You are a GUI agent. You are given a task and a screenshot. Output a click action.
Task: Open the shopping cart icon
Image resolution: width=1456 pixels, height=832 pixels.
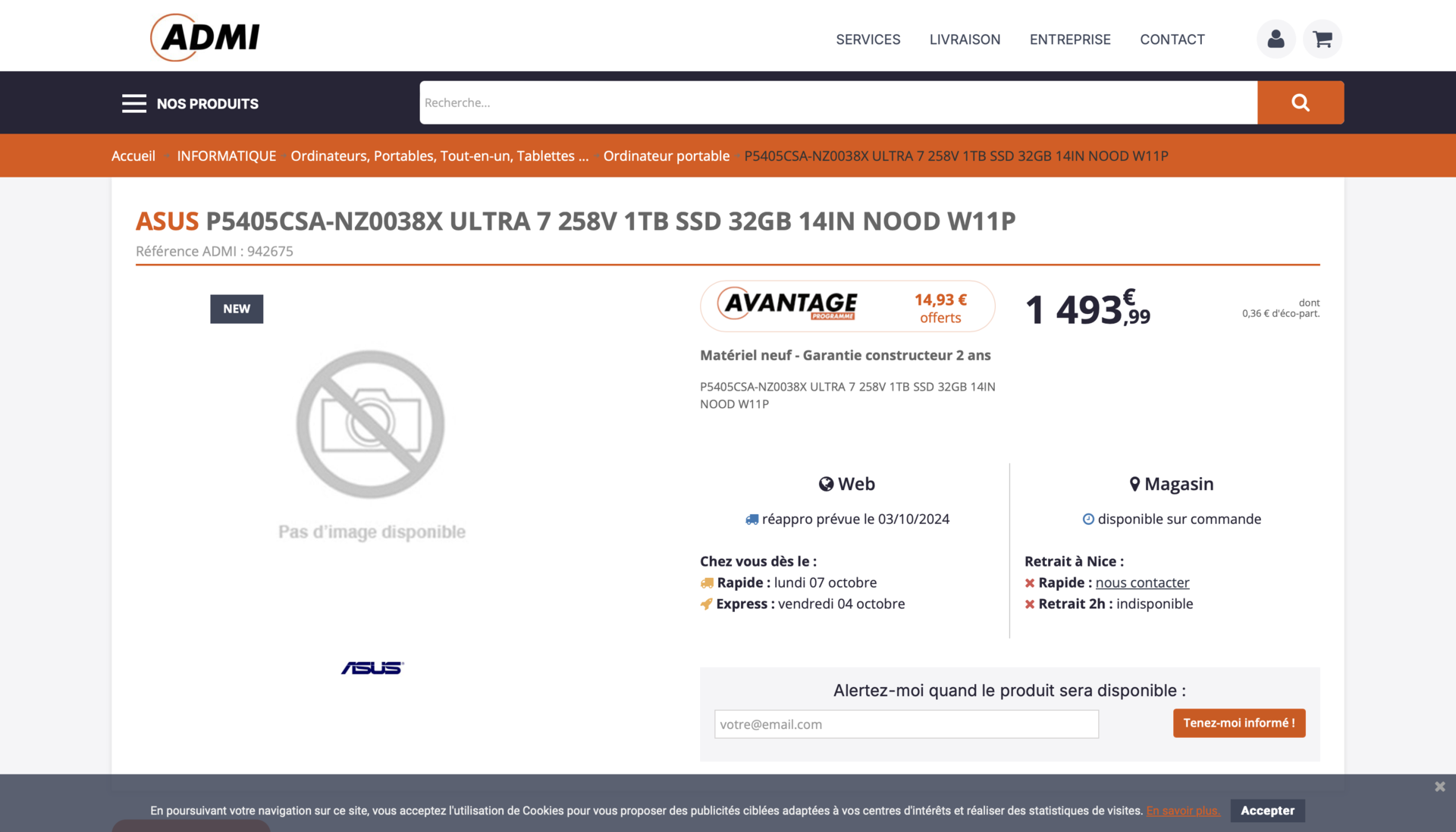coord(1323,39)
